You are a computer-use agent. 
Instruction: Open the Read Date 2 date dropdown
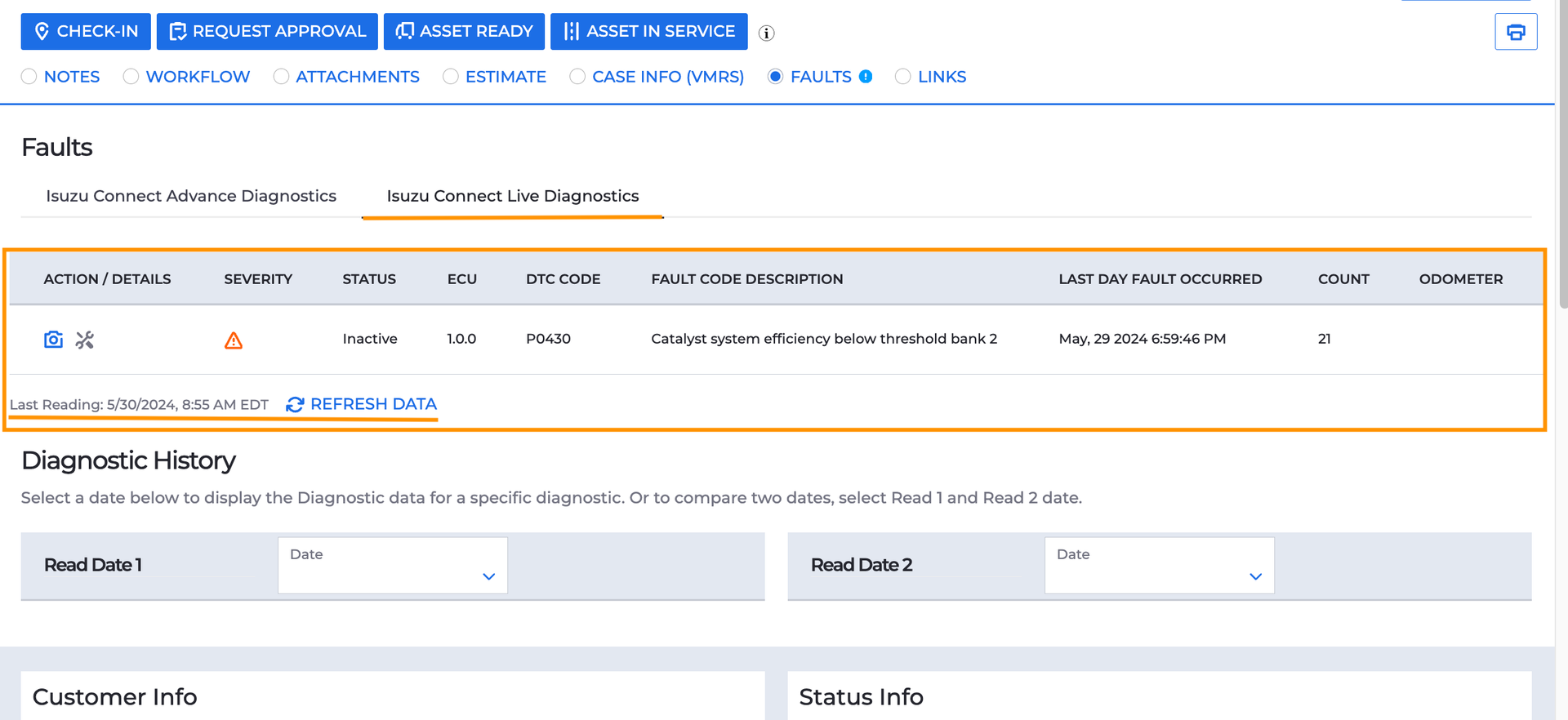click(x=1160, y=565)
